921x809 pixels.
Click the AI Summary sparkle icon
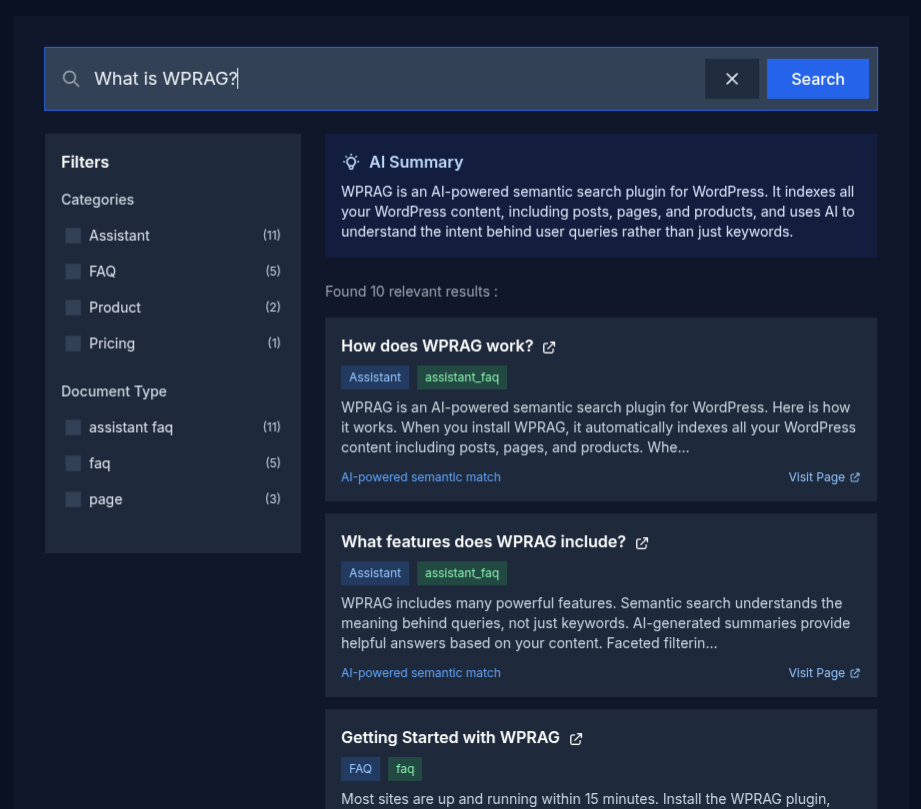coord(350,162)
